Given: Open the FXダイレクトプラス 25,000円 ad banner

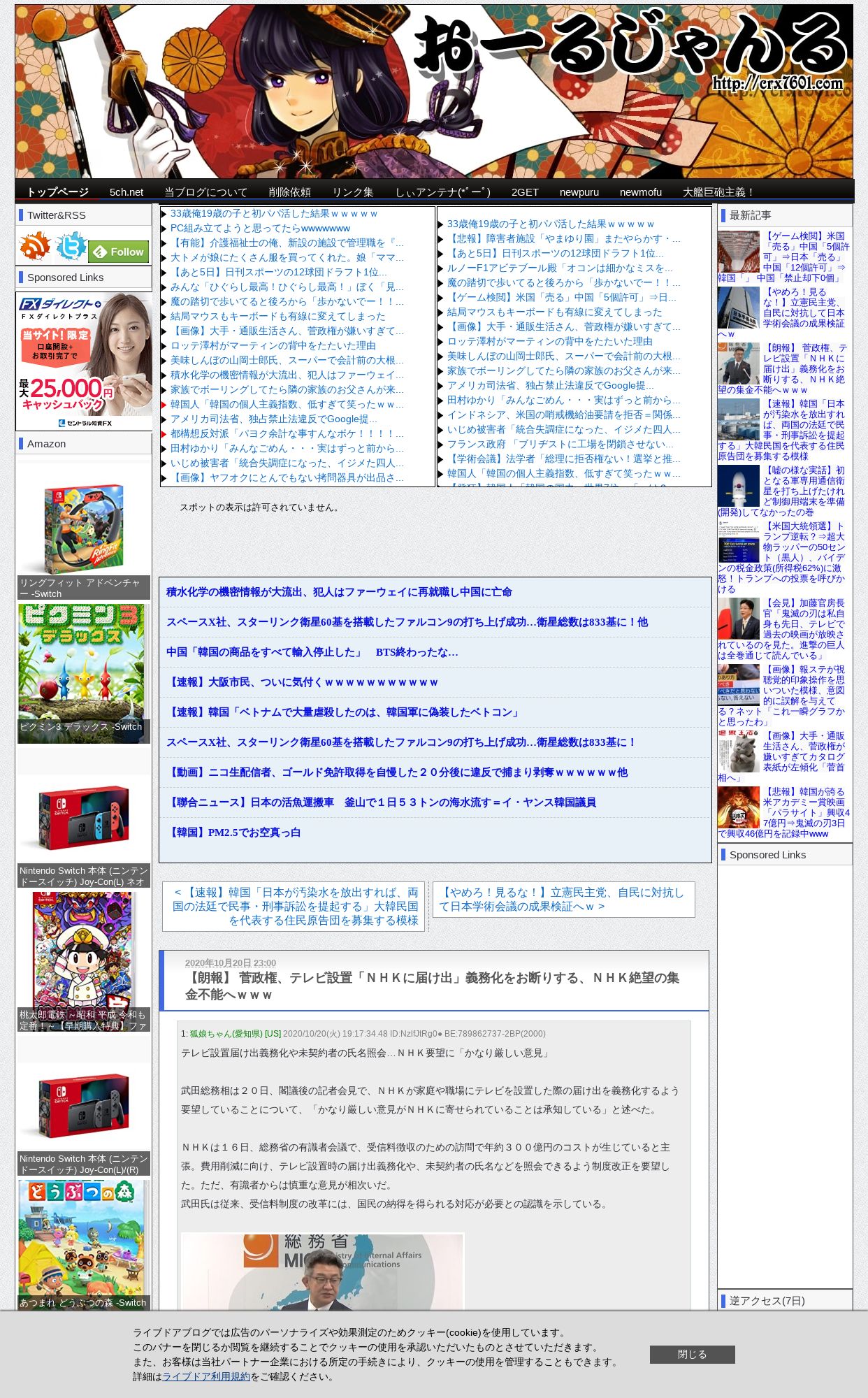Looking at the screenshot, I should [84, 361].
